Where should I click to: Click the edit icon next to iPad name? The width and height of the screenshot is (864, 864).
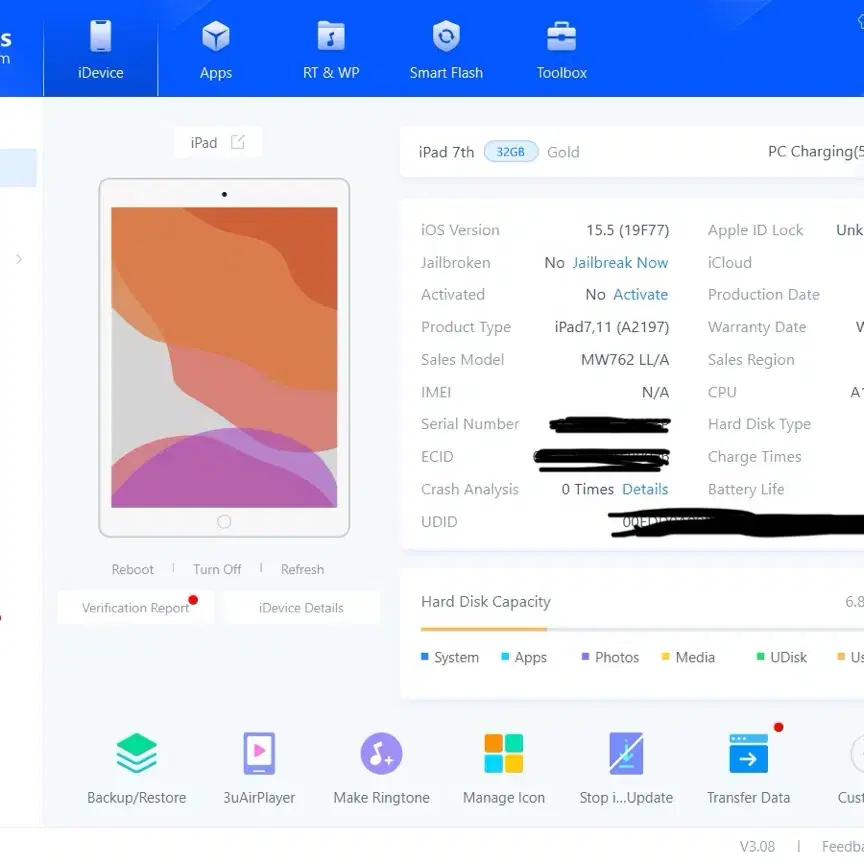click(237, 142)
